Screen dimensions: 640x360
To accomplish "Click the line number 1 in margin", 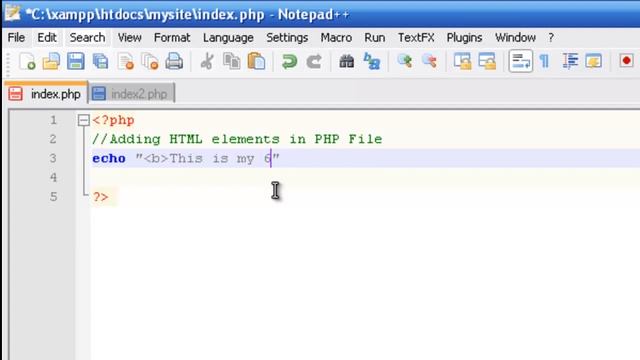I will pyautogui.click(x=53, y=120).
